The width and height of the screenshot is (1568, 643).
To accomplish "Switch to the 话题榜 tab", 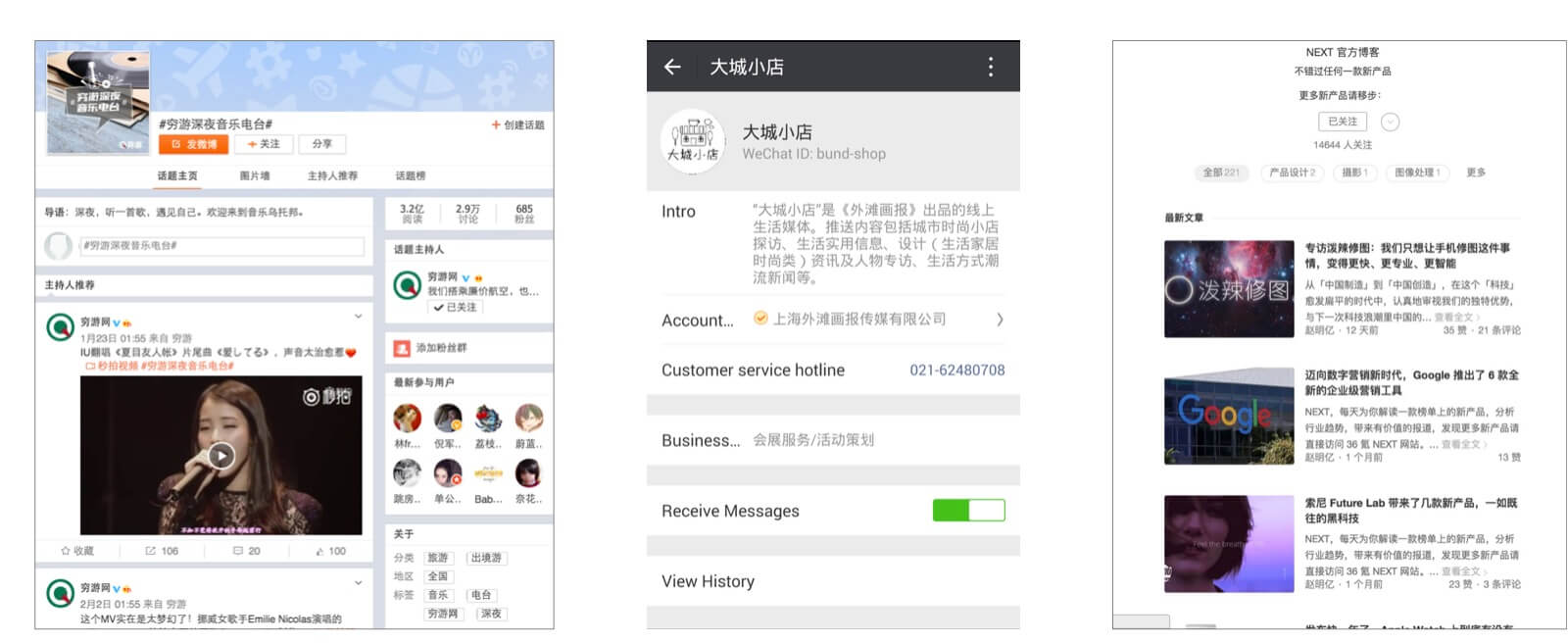I will [411, 176].
